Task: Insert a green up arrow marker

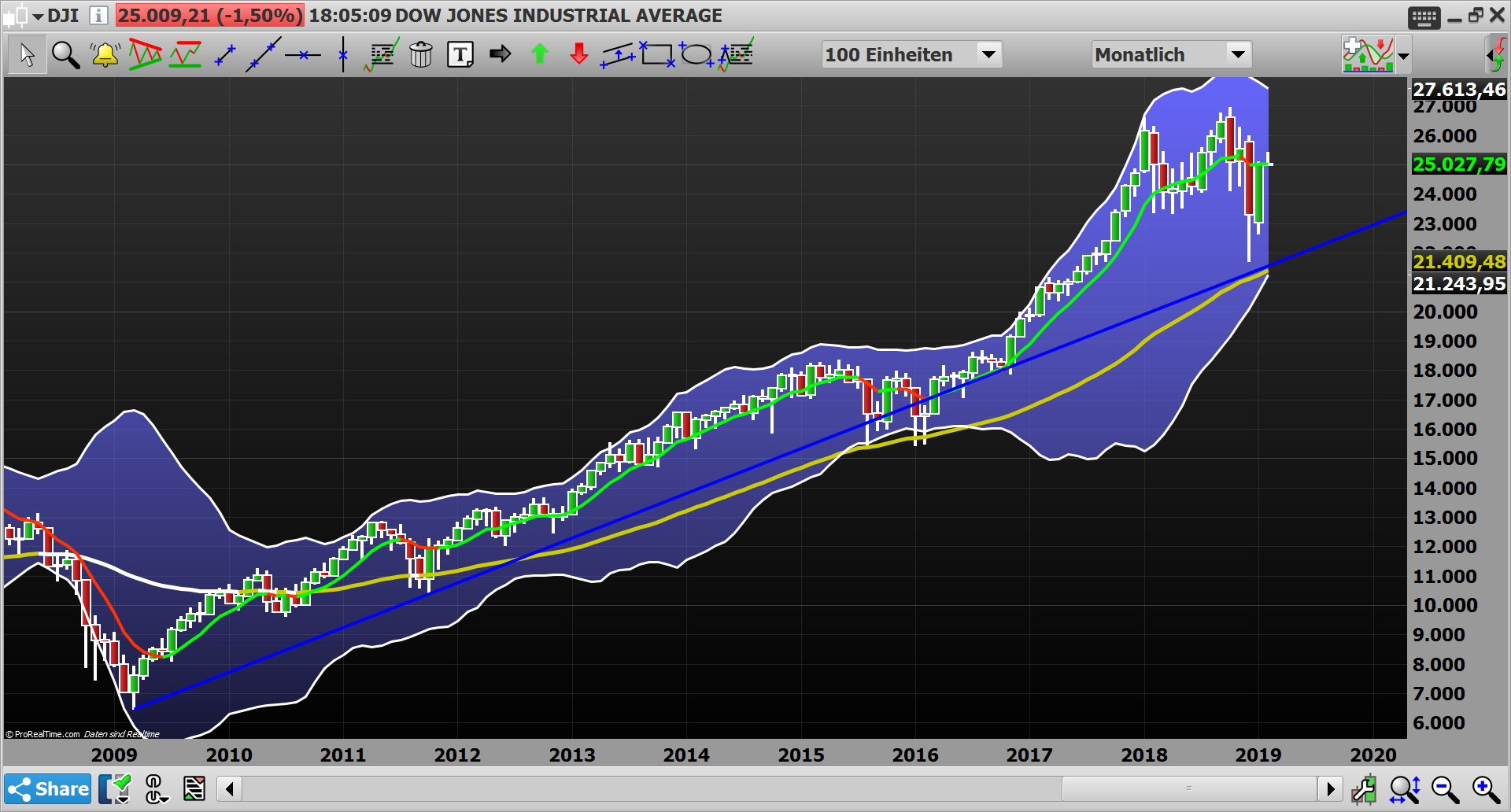Action: pos(540,54)
